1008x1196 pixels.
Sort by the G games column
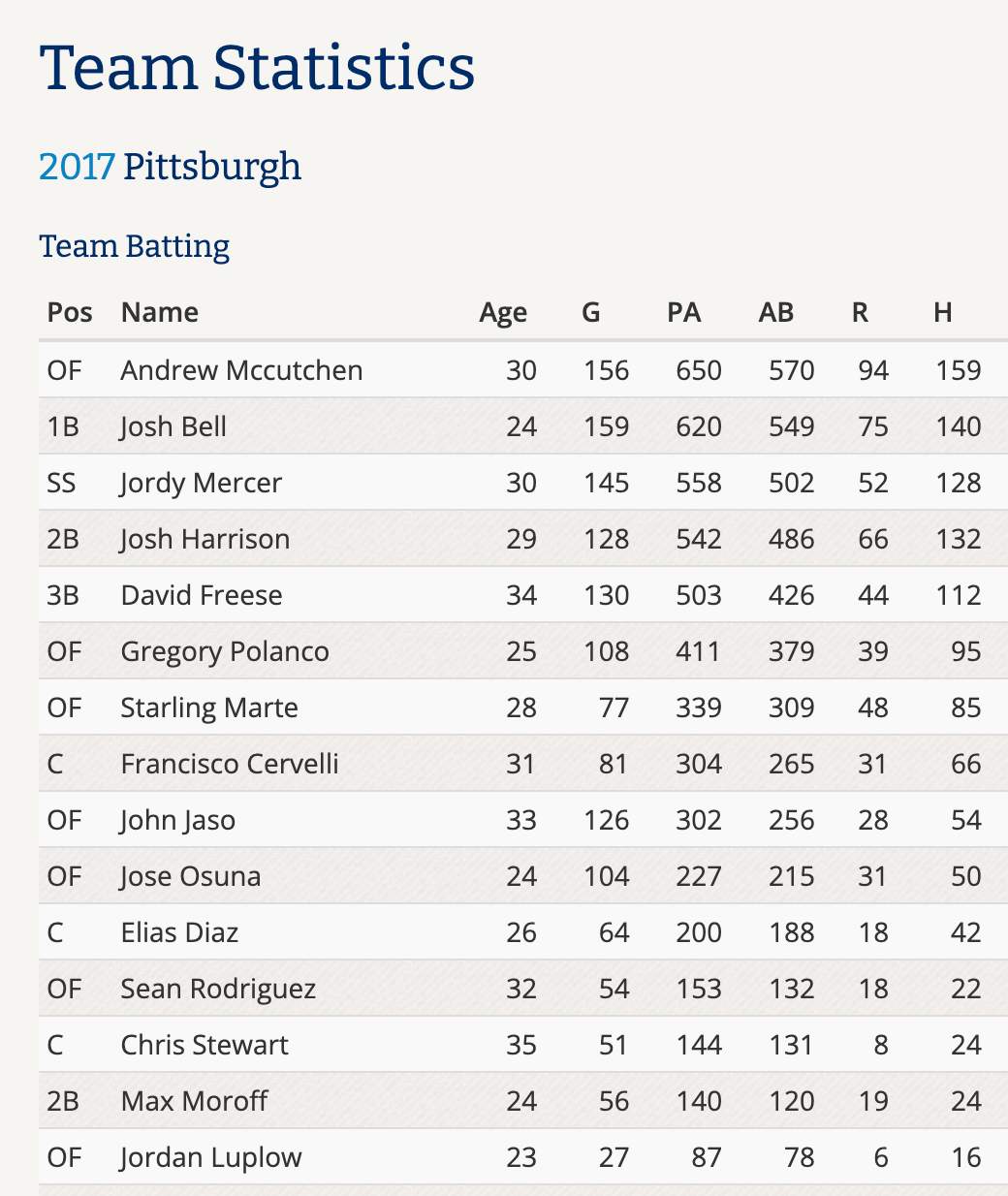(x=591, y=312)
